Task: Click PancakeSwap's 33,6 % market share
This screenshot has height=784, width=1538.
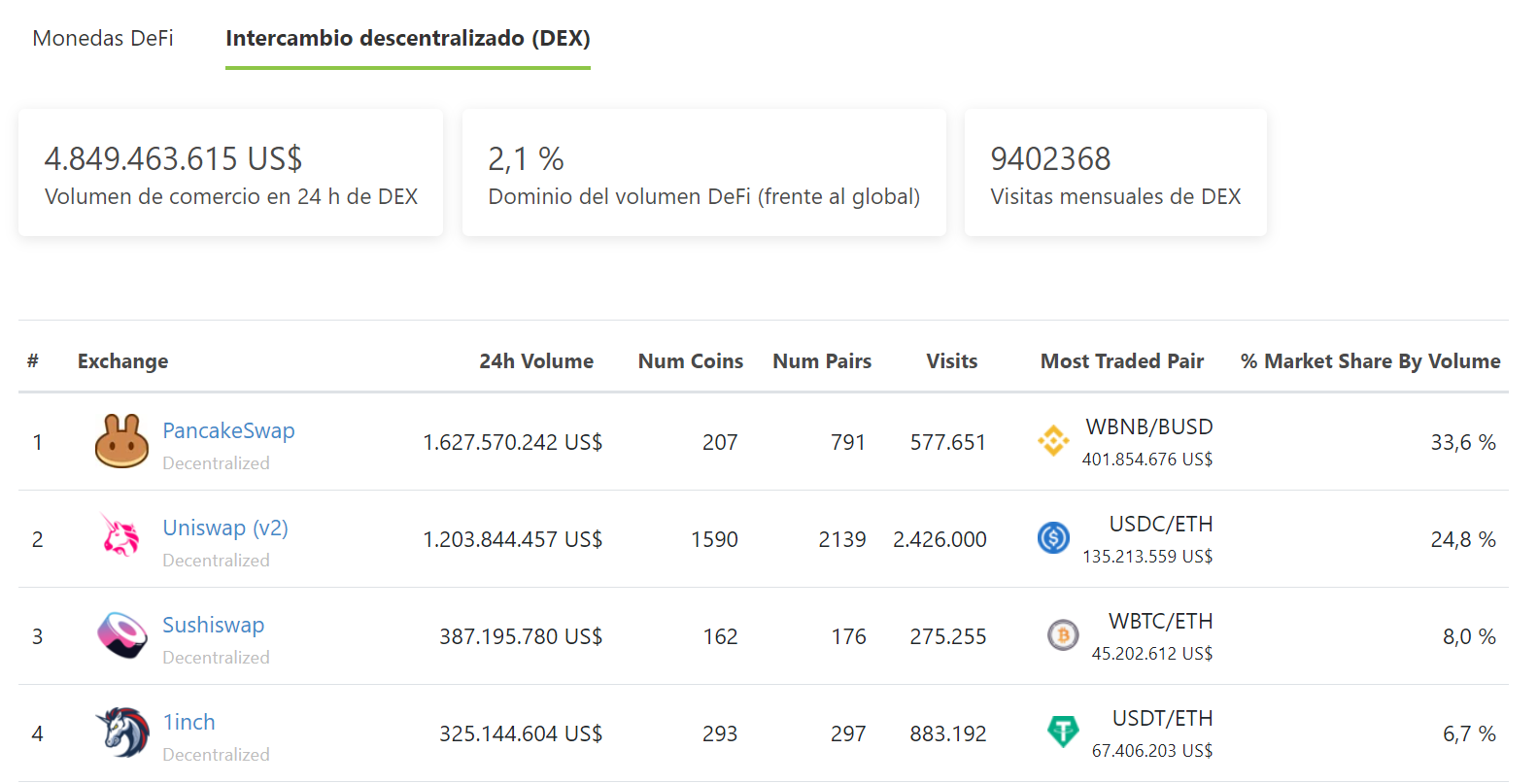Action: point(1463,442)
